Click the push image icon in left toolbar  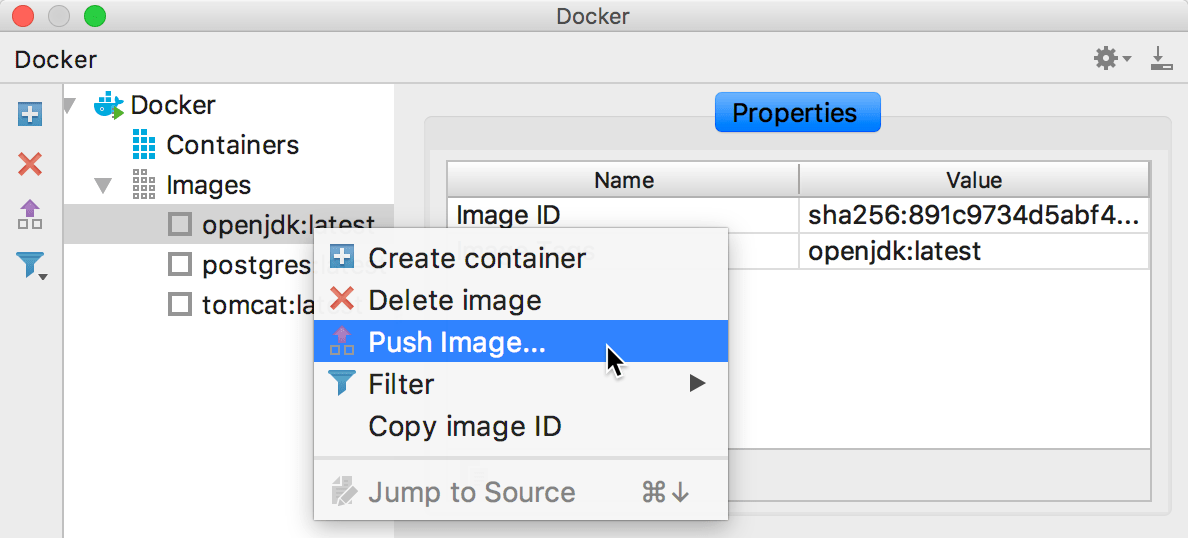click(30, 214)
